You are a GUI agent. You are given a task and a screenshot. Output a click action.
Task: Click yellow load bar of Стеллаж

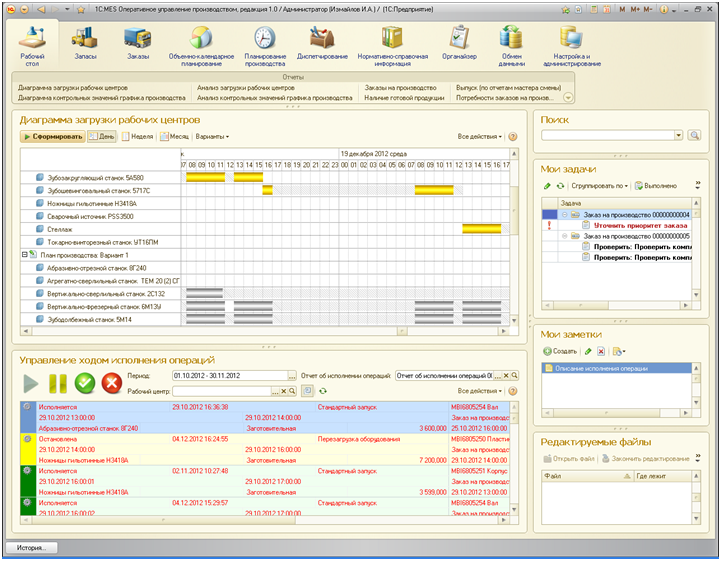(481, 229)
